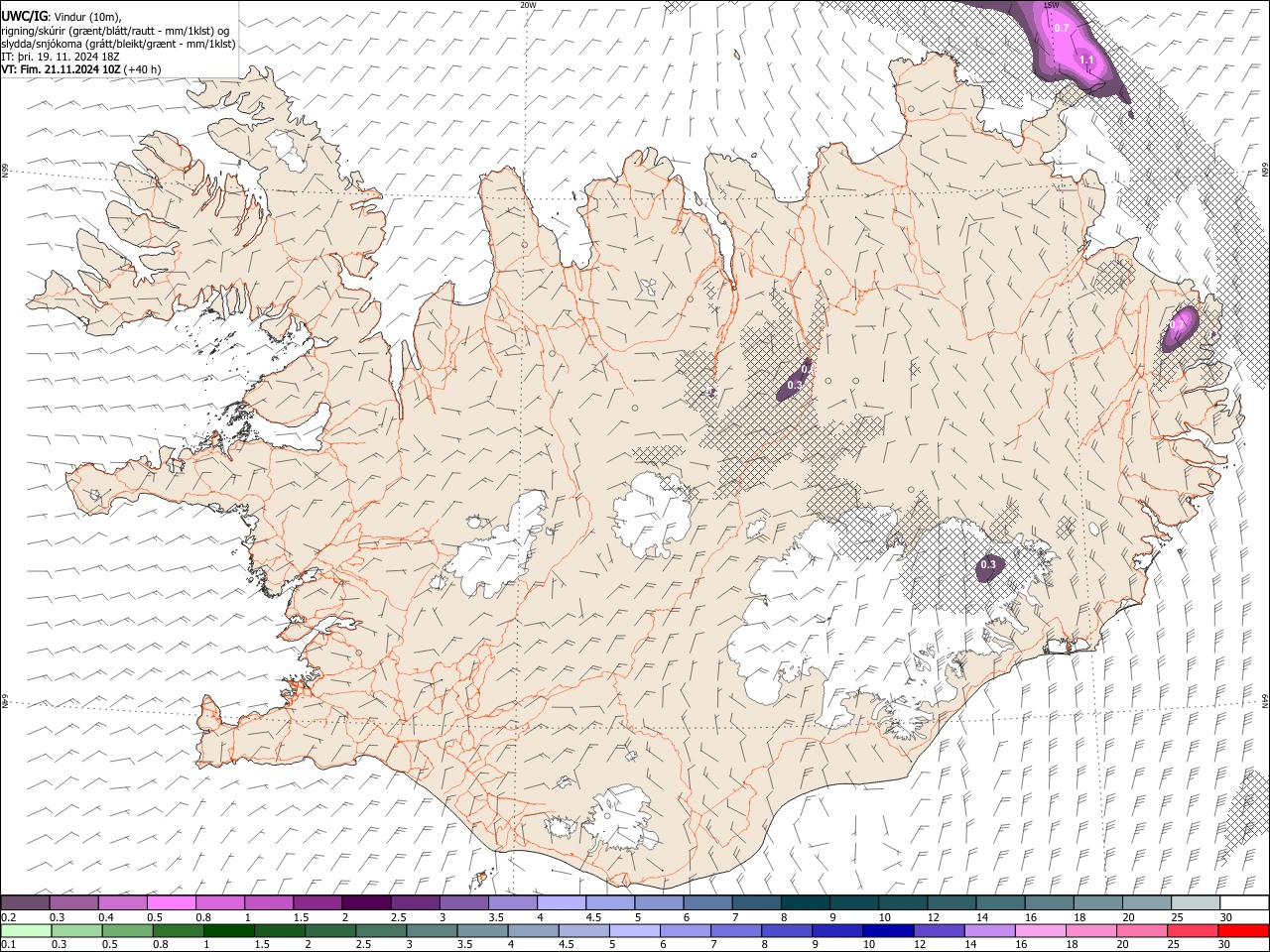Viewport: 1270px width, 952px height.
Task: Click the UWC/IG title text
Action: [x=24, y=16]
